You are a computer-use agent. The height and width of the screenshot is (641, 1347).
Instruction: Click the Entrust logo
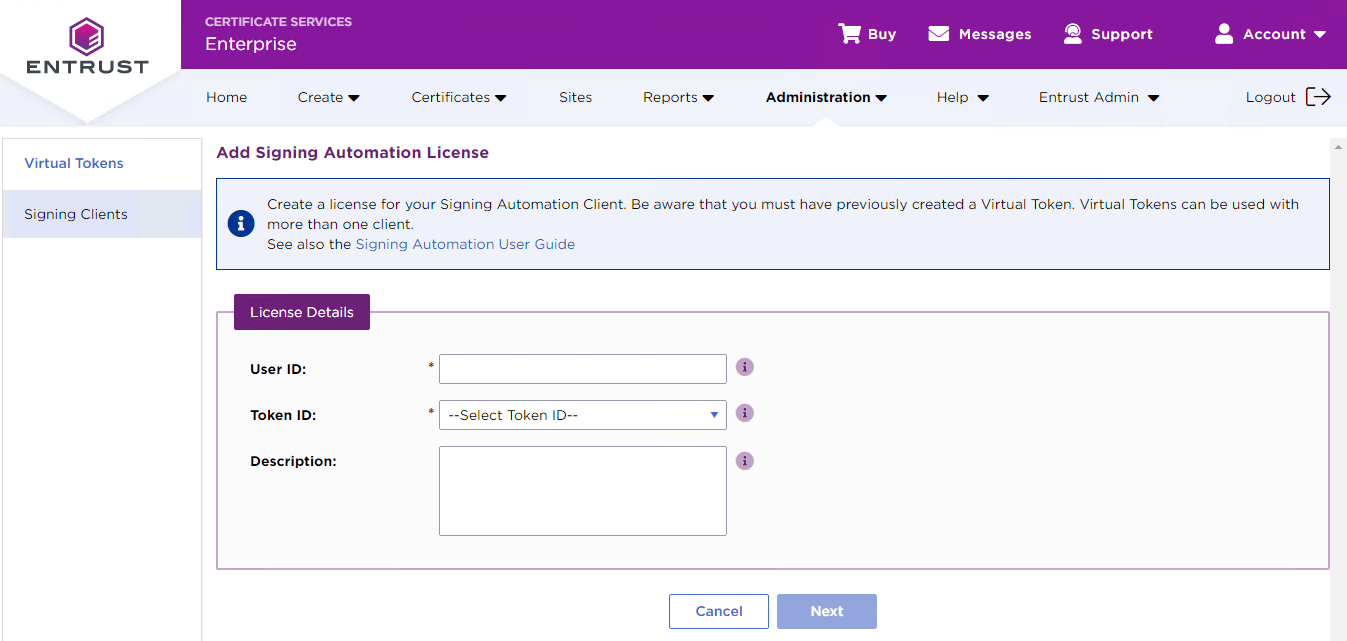pyautogui.click(x=87, y=47)
